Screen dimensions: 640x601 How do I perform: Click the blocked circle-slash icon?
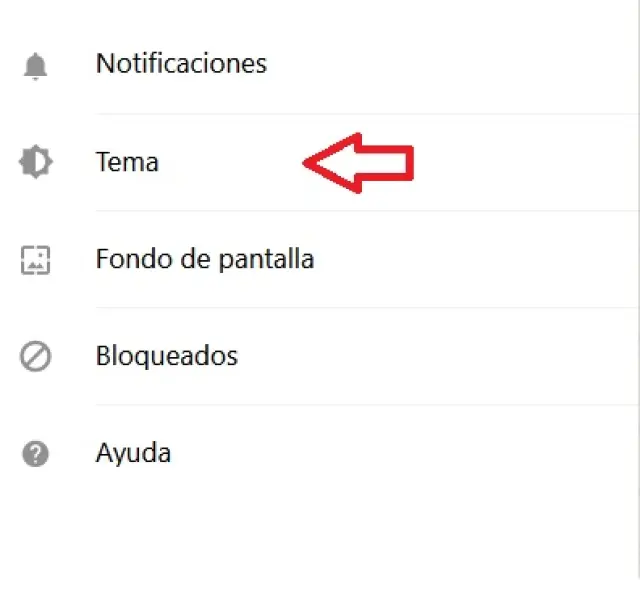[36, 356]
